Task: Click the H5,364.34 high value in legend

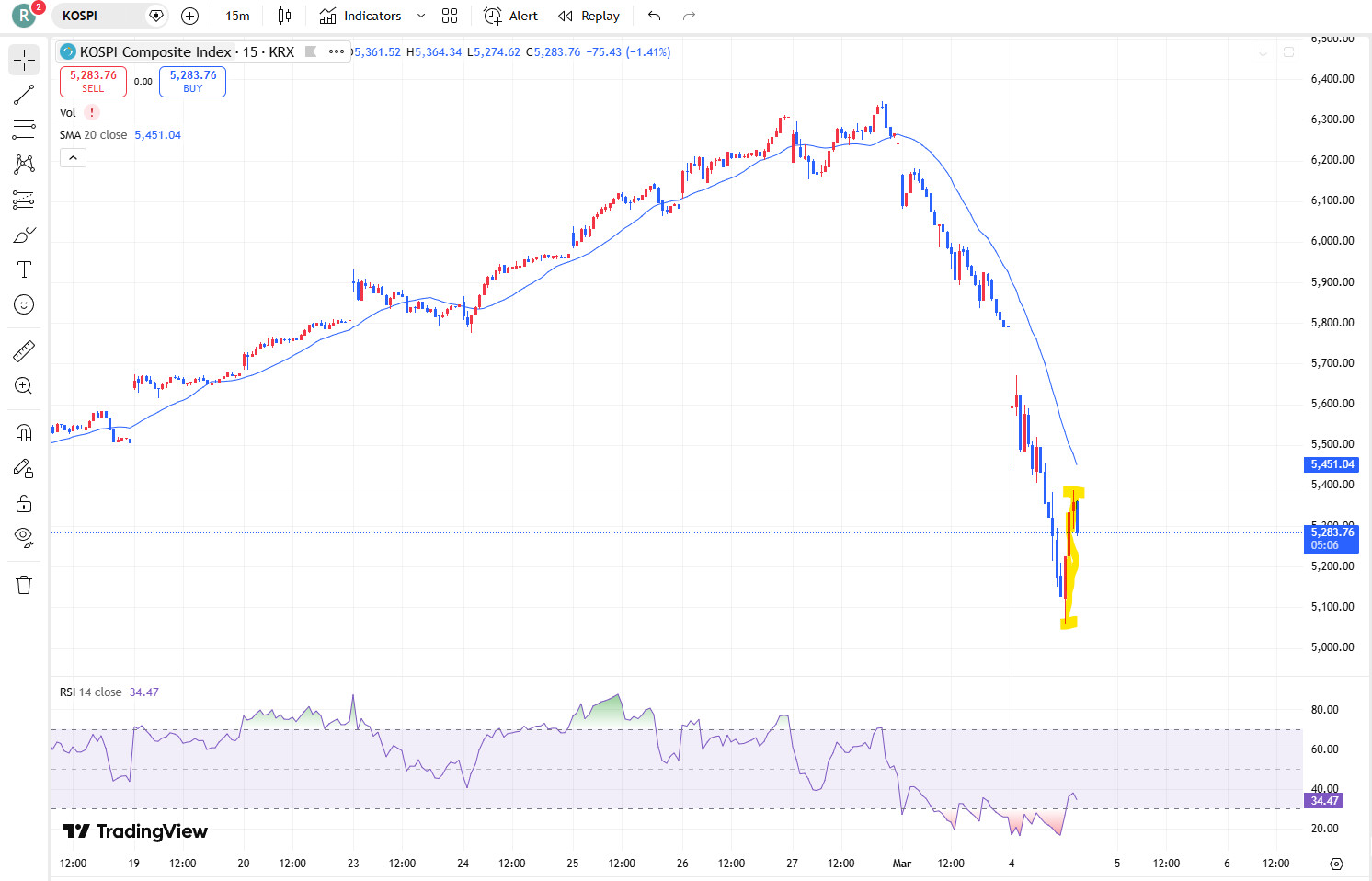Action: 434,52
